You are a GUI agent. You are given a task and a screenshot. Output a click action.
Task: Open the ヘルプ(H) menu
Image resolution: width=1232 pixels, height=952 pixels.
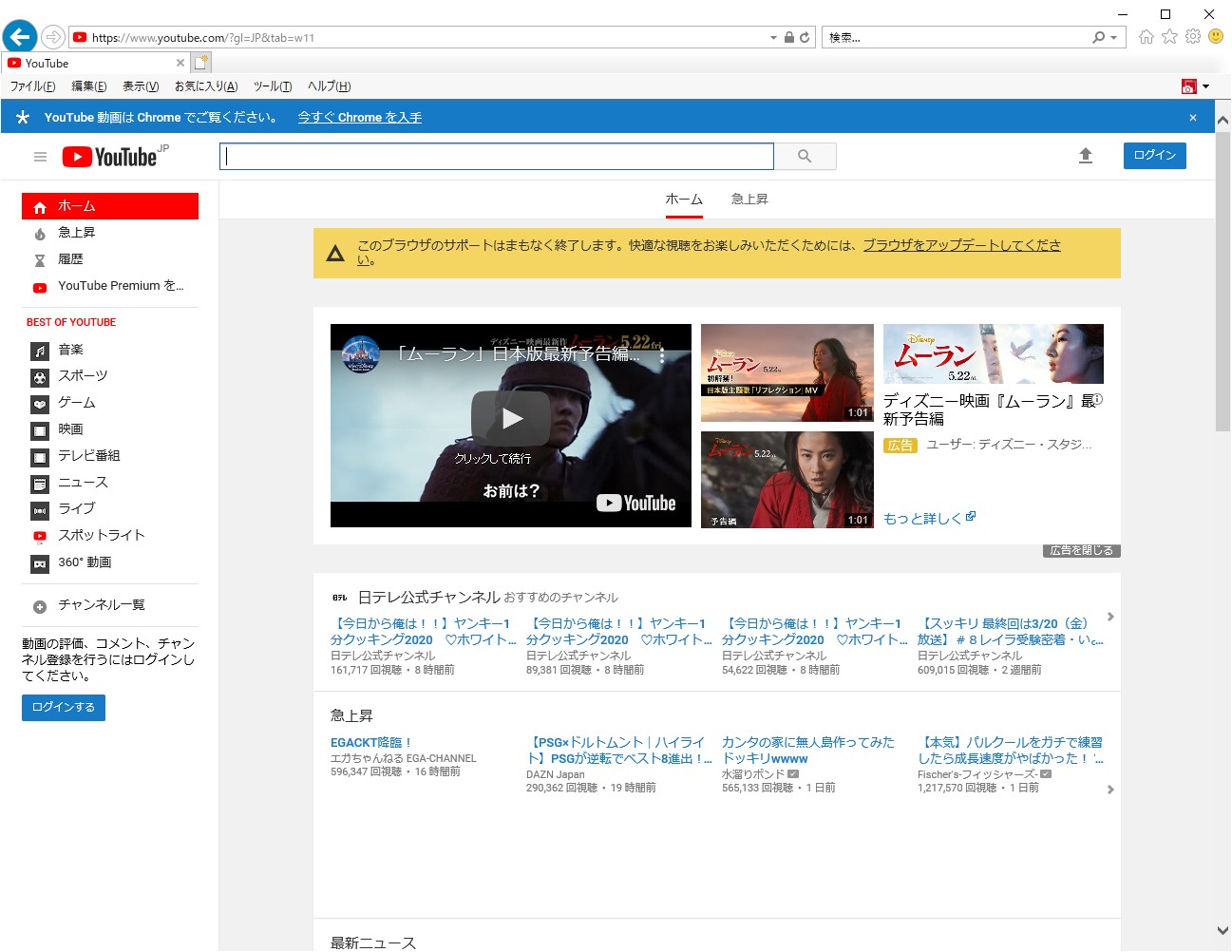[x=330, y=86]
